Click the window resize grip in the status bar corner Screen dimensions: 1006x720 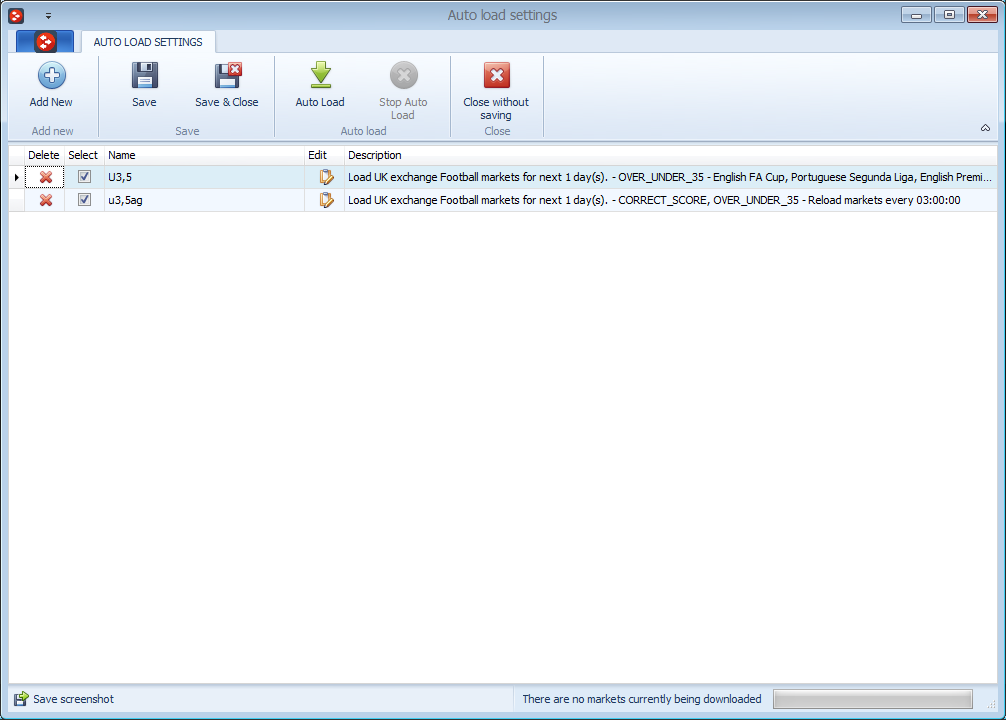(x=991, y=704)
